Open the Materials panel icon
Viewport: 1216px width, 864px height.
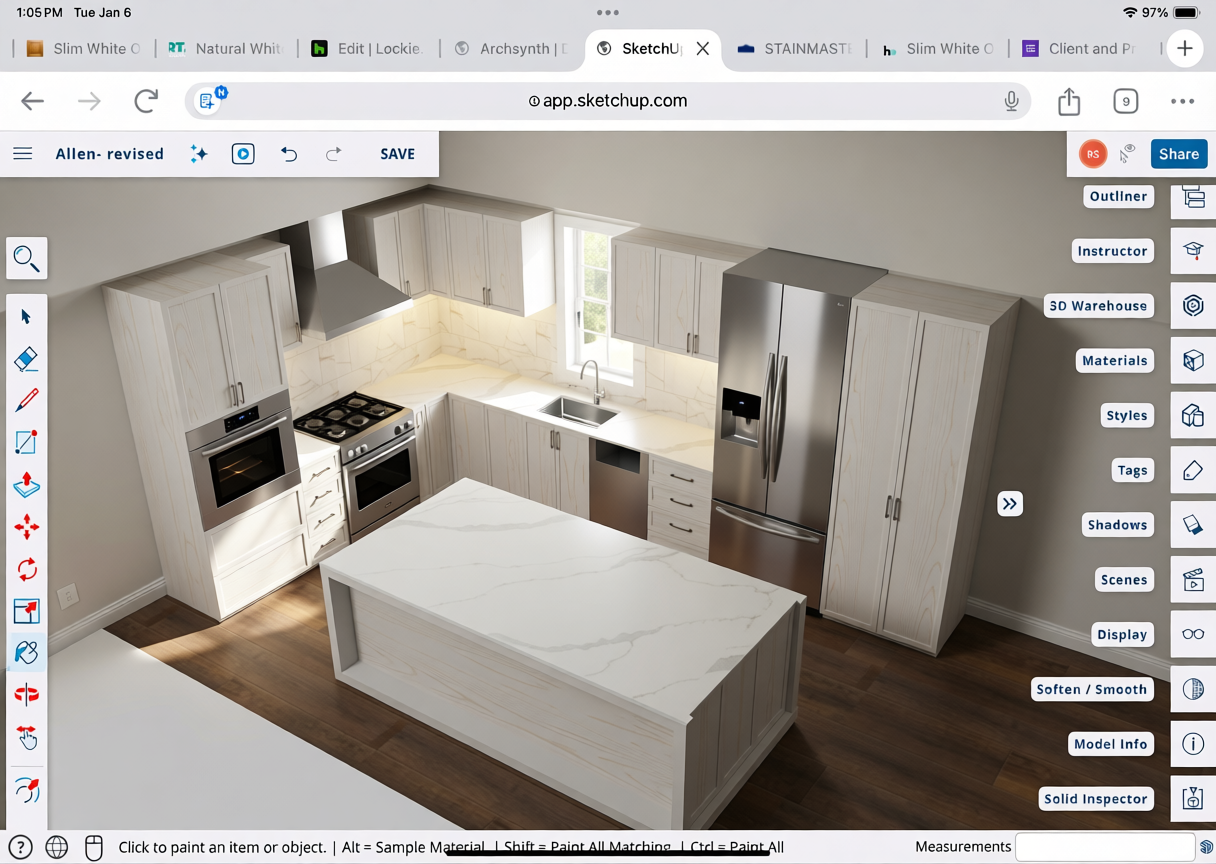pyautogui.click(x=1193, y=361)
